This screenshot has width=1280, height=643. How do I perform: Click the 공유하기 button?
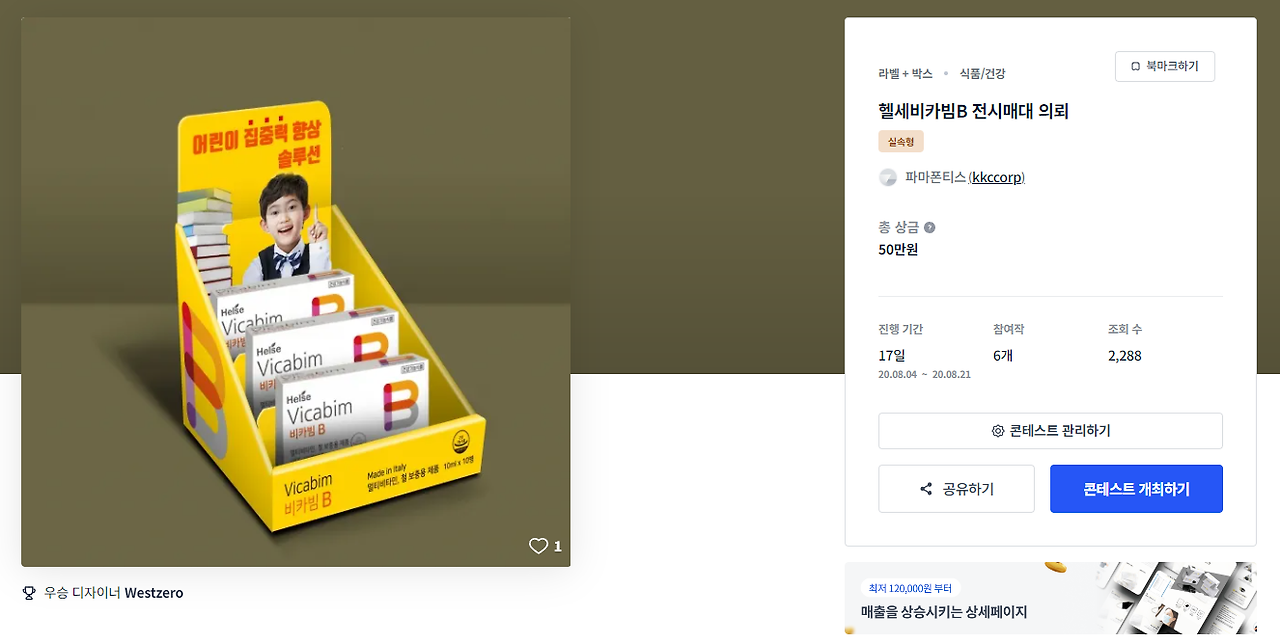click(x=956, y=489)
